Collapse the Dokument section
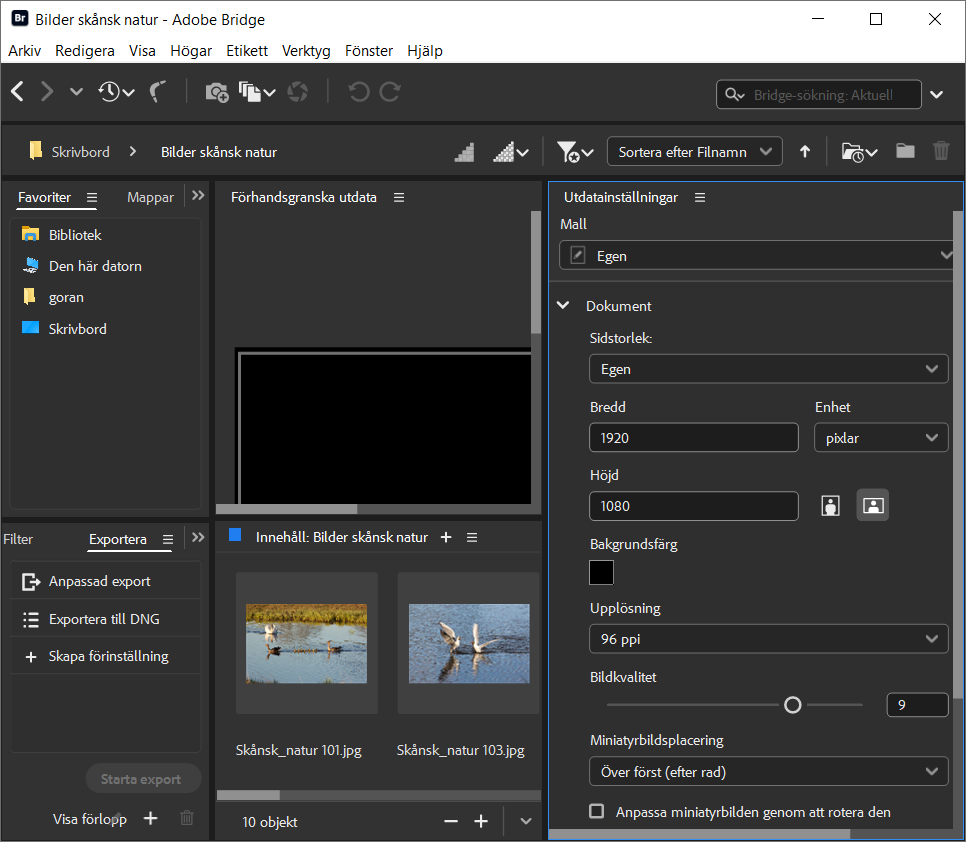966x842 pixels. [x=564, y=306]
